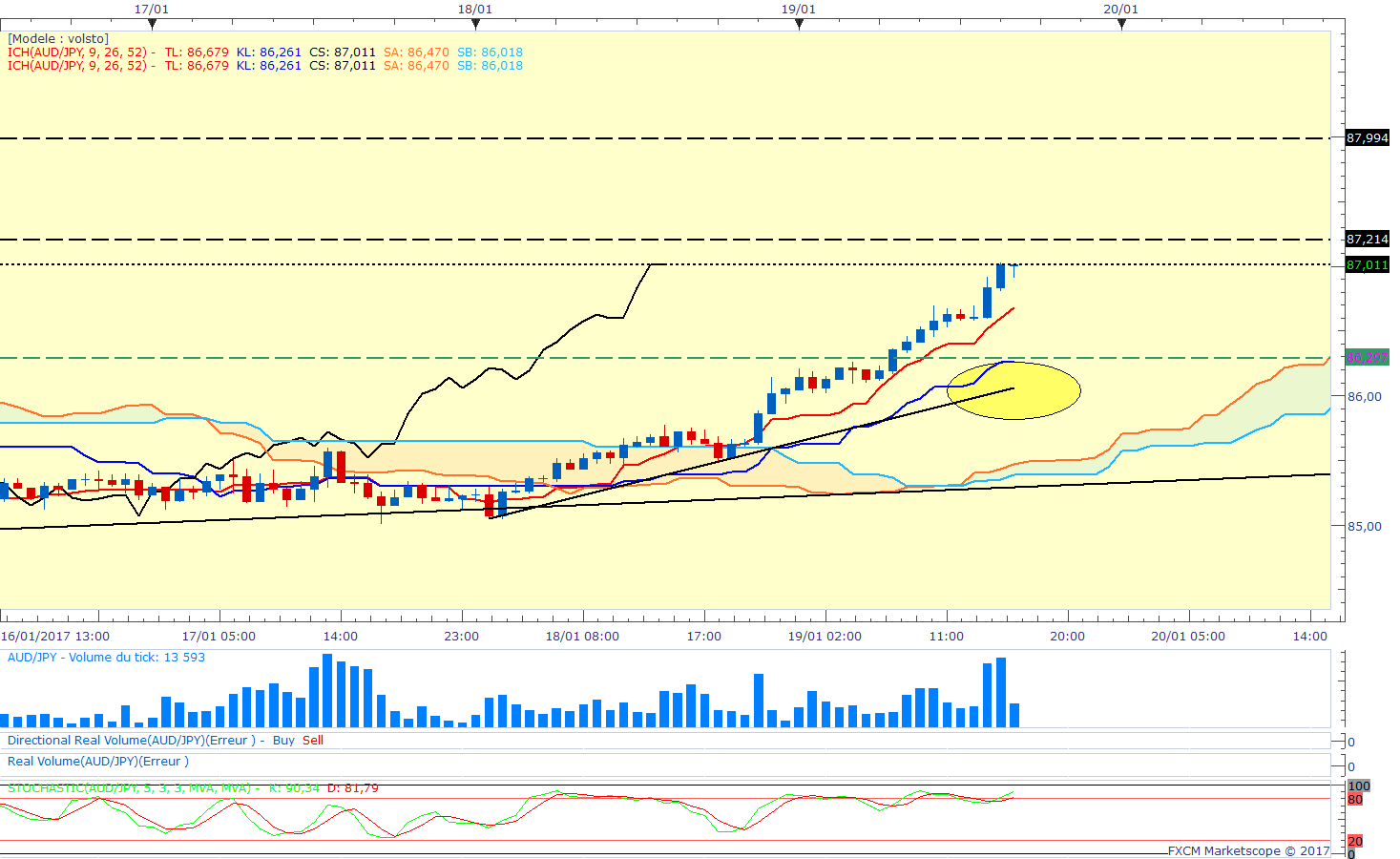This screenshot has width=1400, height=859.
Task: Select the 87,214 price level label
Action: 1367,240
